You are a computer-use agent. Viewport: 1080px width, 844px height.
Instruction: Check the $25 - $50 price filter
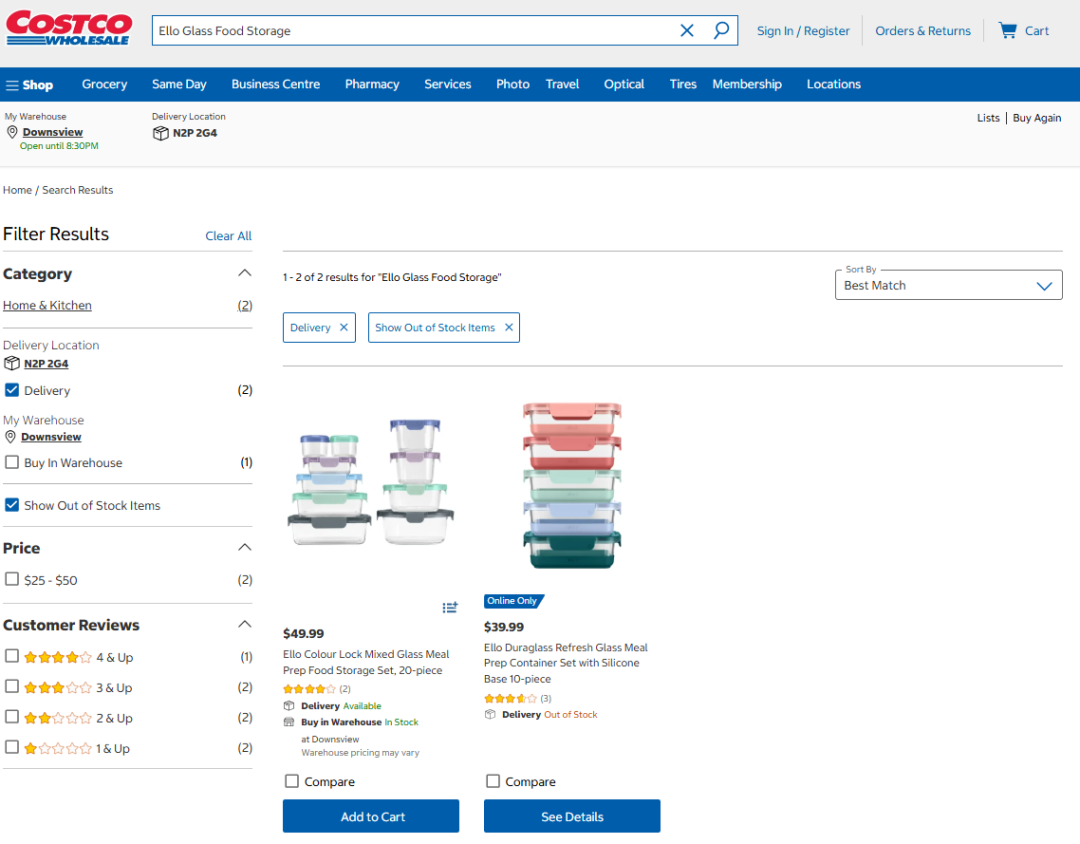click(12, 579)
